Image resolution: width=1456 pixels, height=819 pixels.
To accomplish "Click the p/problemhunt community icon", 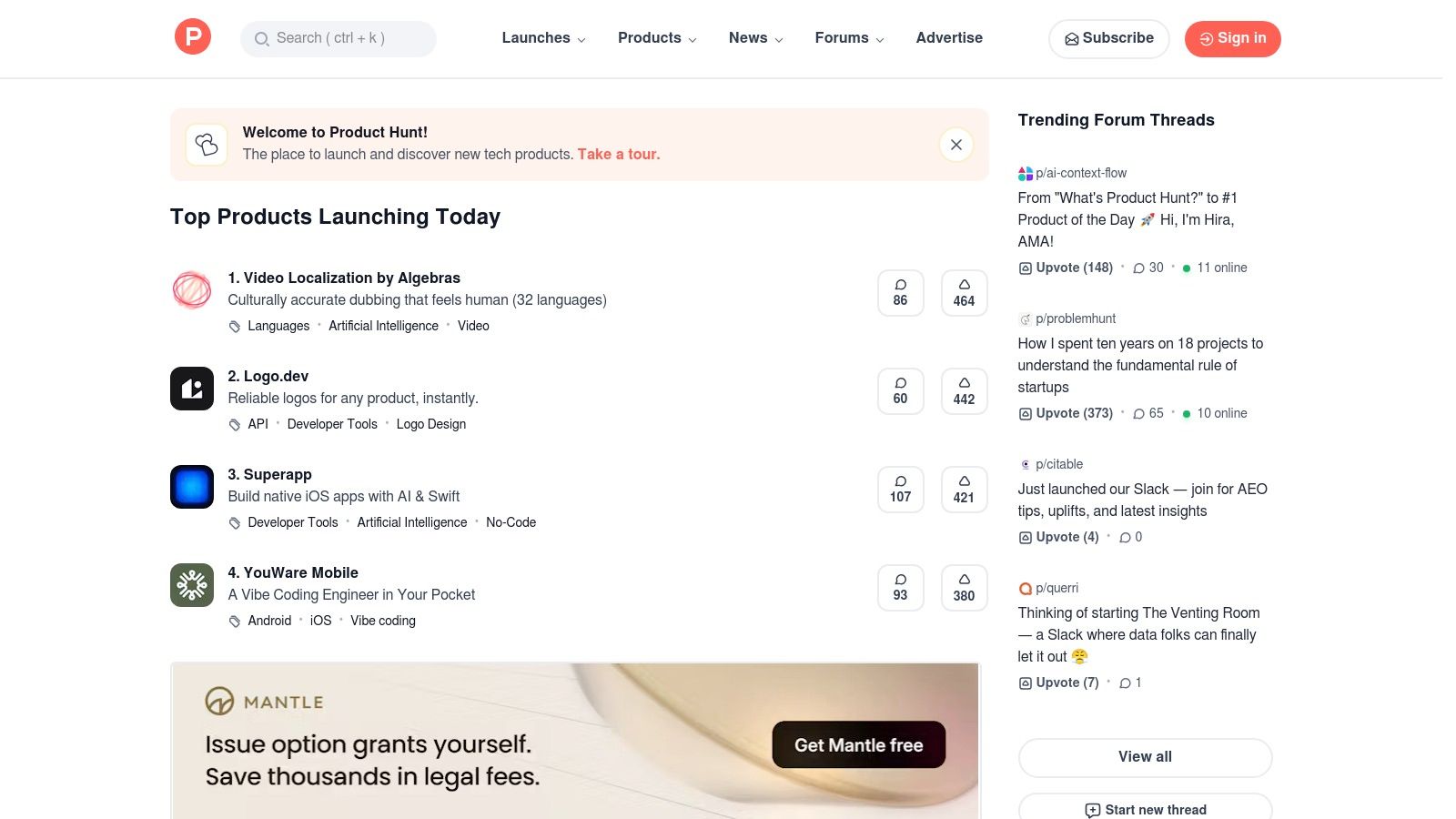I will [x=1026, y=318].
